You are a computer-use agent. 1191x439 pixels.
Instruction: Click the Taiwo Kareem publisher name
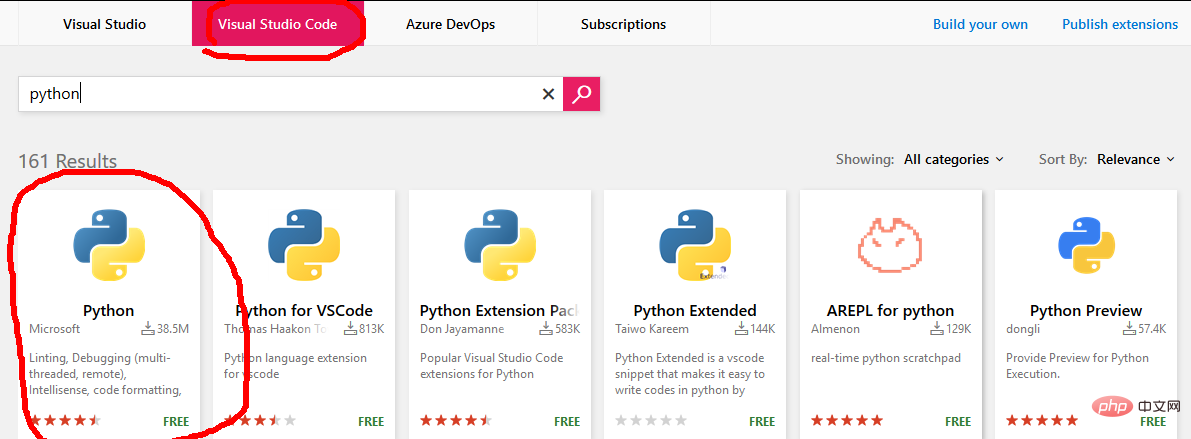(653, 329)
